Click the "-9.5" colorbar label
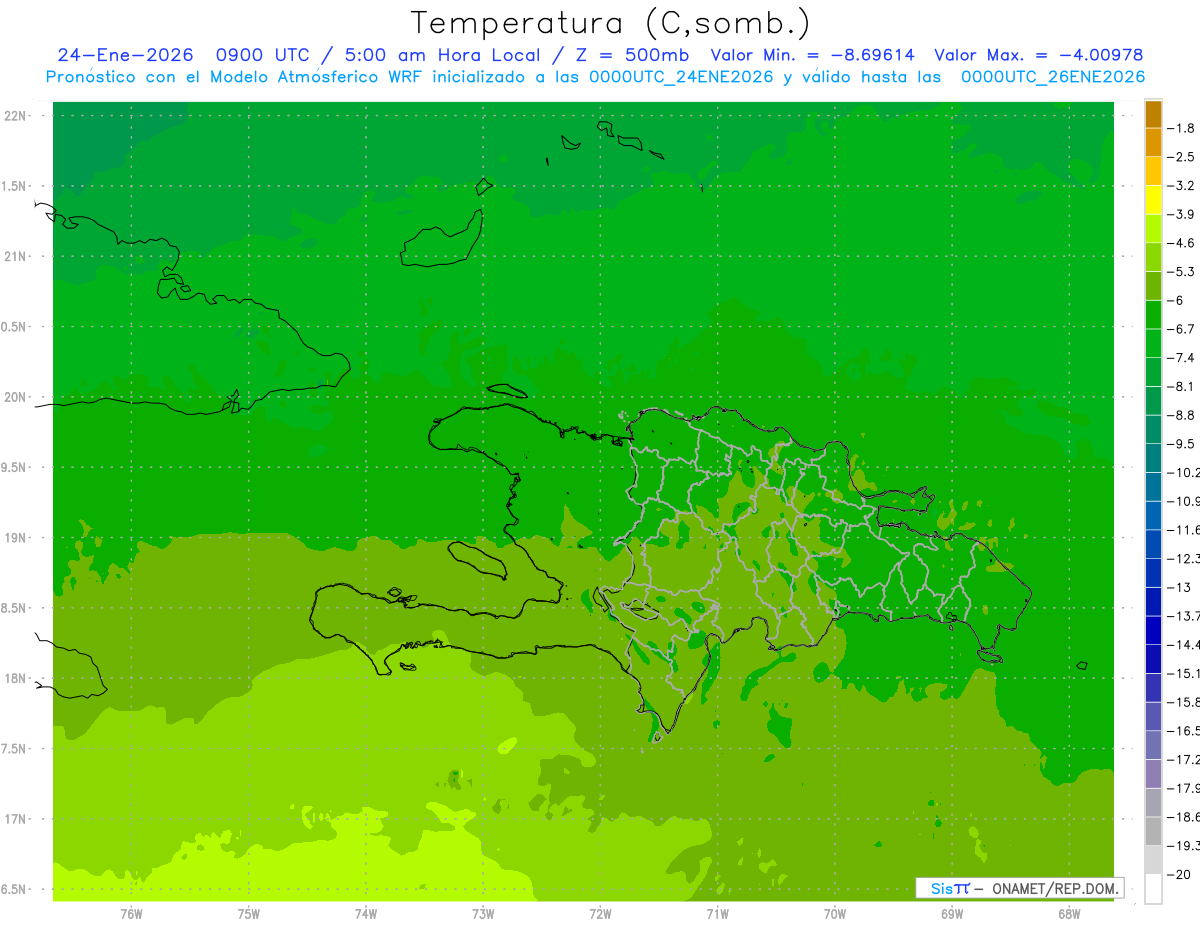The width and height of the screenshot is (1200, 927). tap(1182, 444)
